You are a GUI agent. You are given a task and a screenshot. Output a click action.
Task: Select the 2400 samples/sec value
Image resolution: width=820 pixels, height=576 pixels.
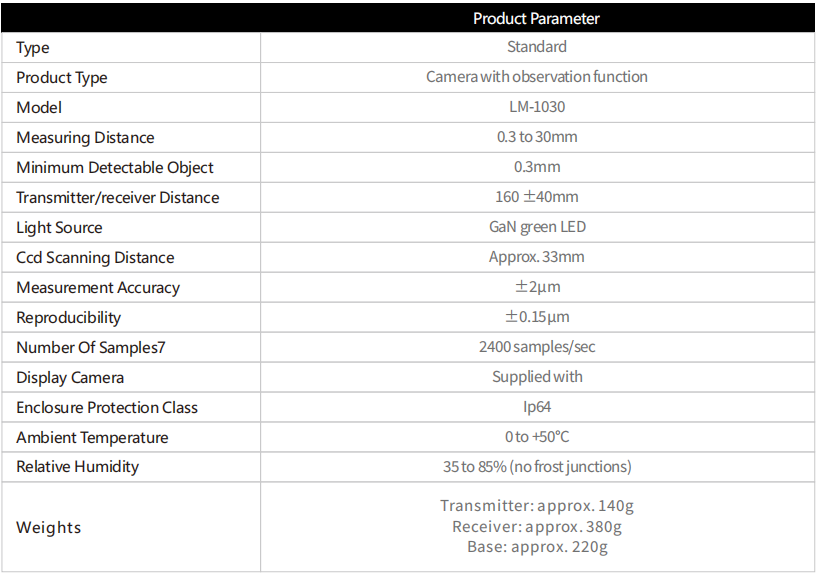(x=537, y=347)
